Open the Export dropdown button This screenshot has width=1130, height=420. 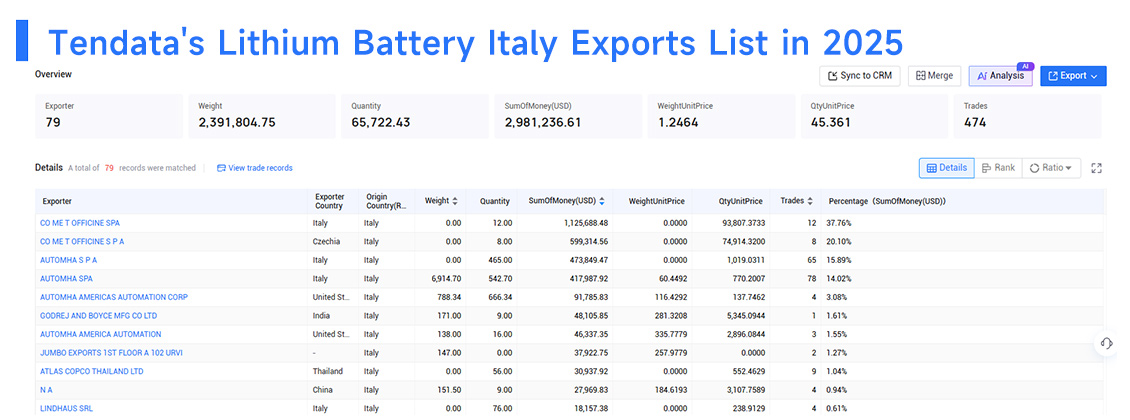point(1073,76)
